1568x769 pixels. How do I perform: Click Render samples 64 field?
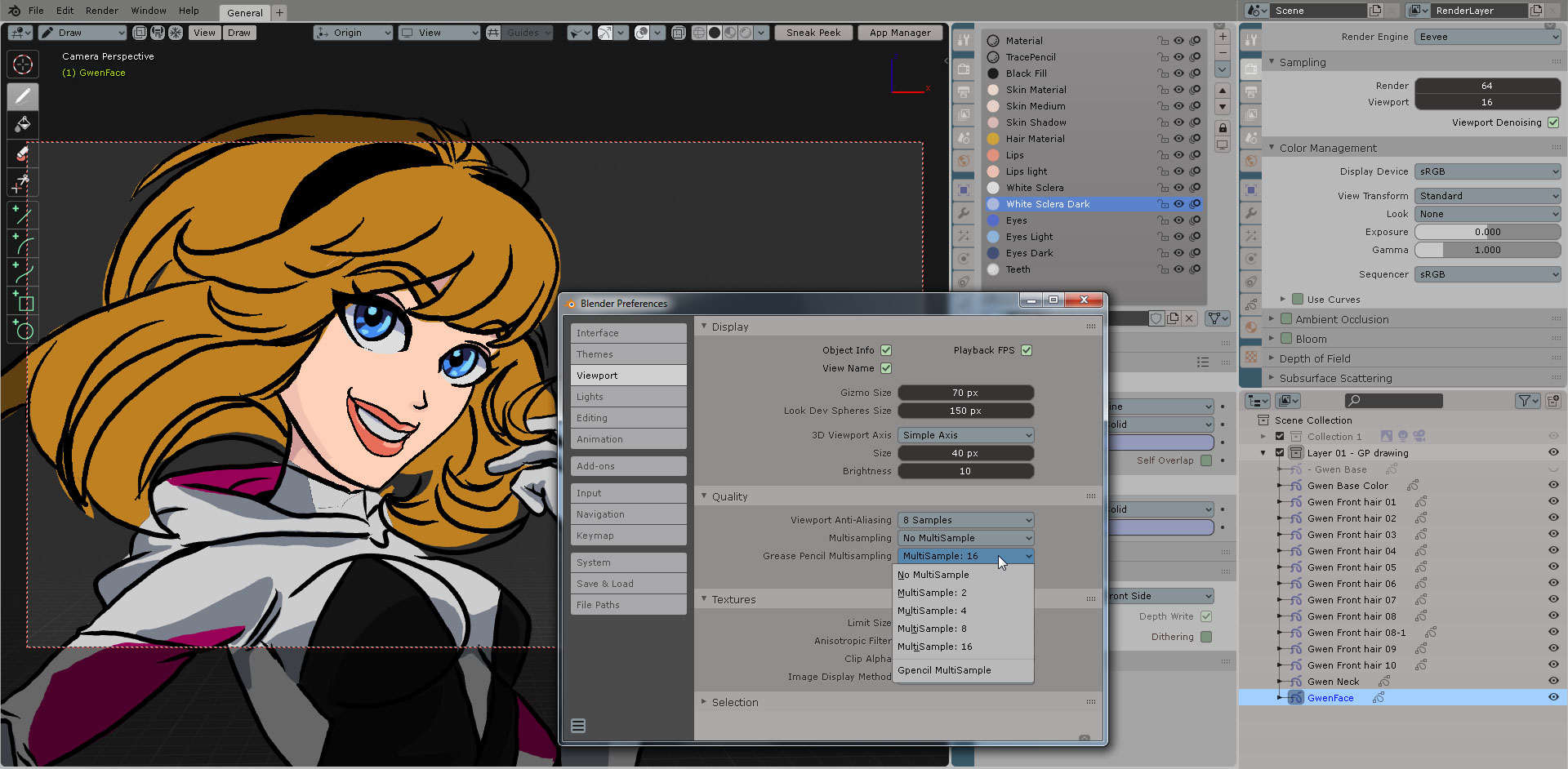coord(1487,86)
